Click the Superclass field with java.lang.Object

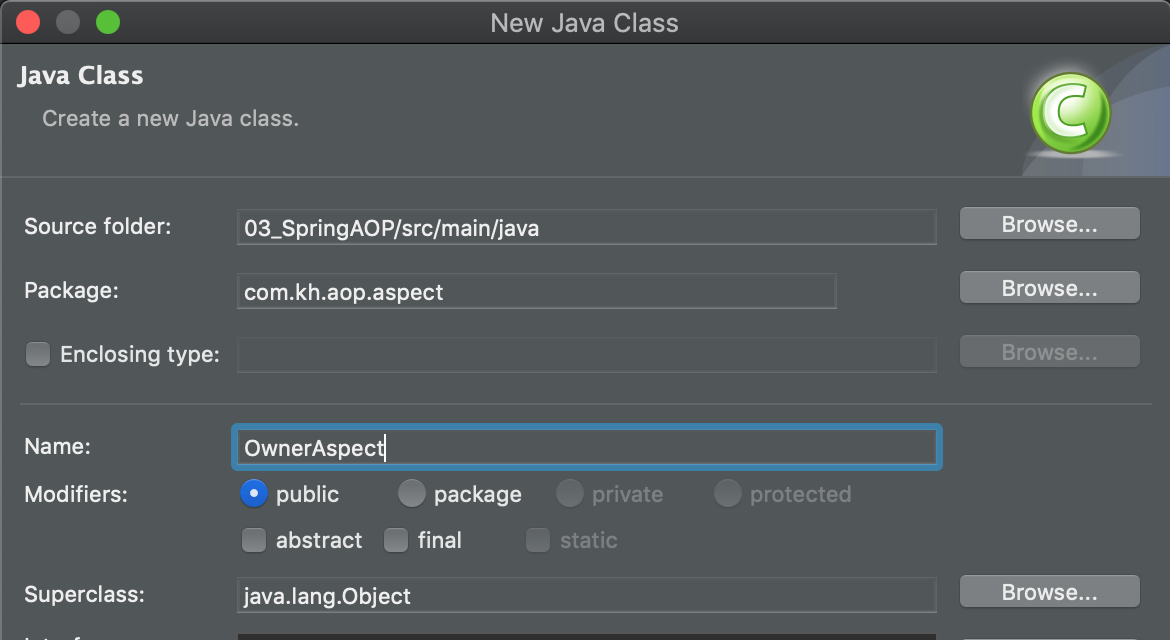coord(586,594)
